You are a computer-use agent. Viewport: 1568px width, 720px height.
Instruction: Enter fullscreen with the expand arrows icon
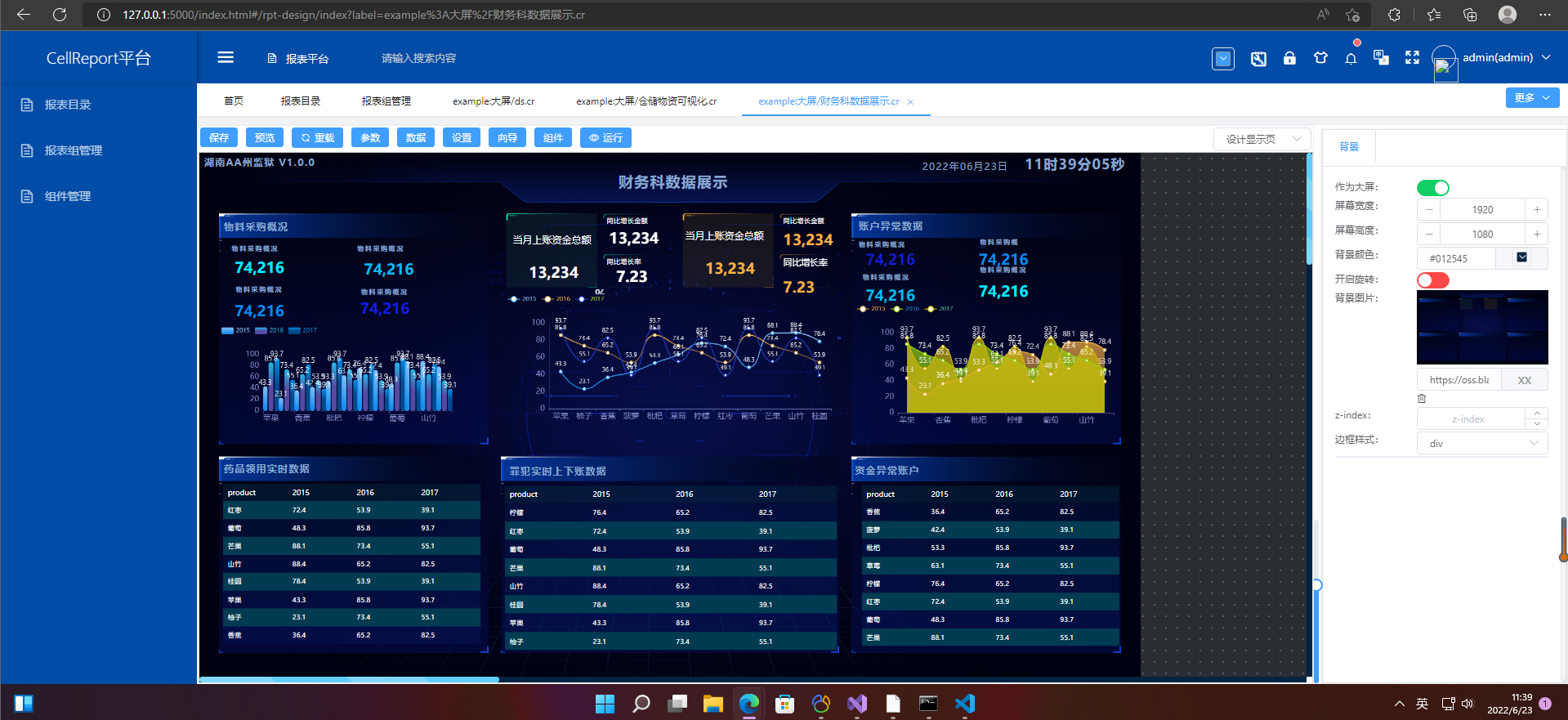pos(1412,57)
